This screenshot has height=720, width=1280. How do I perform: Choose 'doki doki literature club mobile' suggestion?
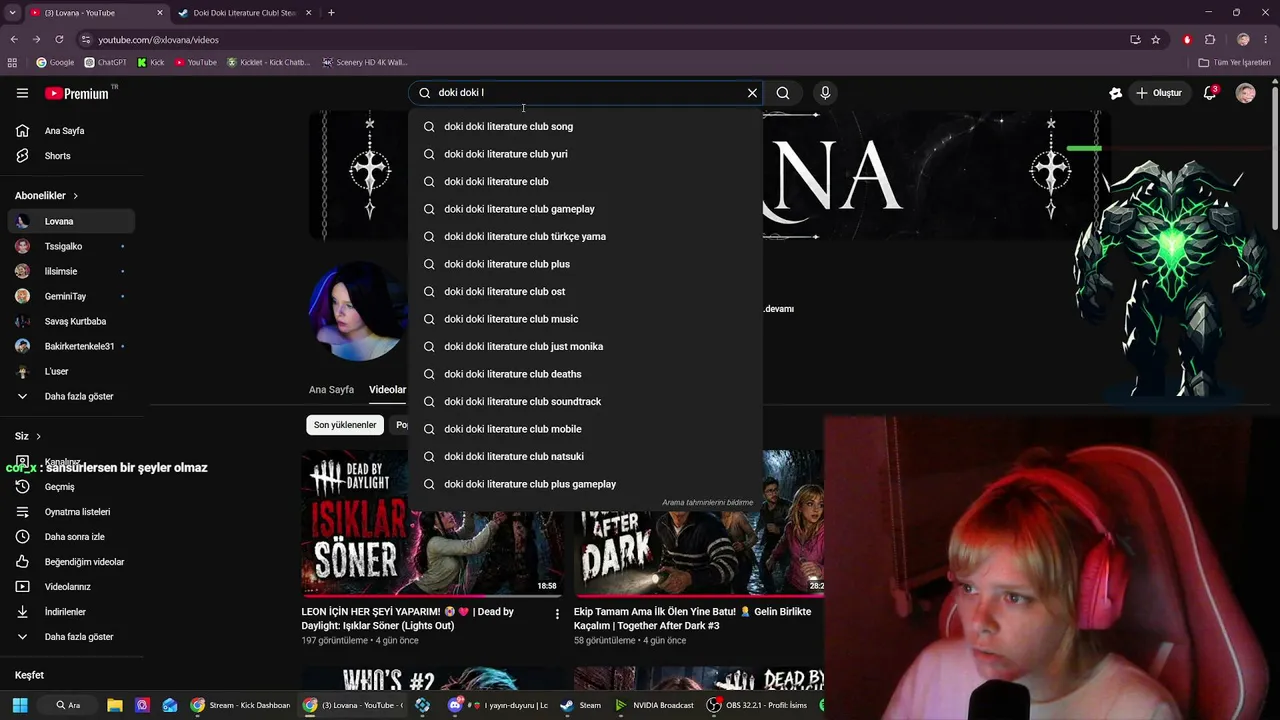(585, 429)
